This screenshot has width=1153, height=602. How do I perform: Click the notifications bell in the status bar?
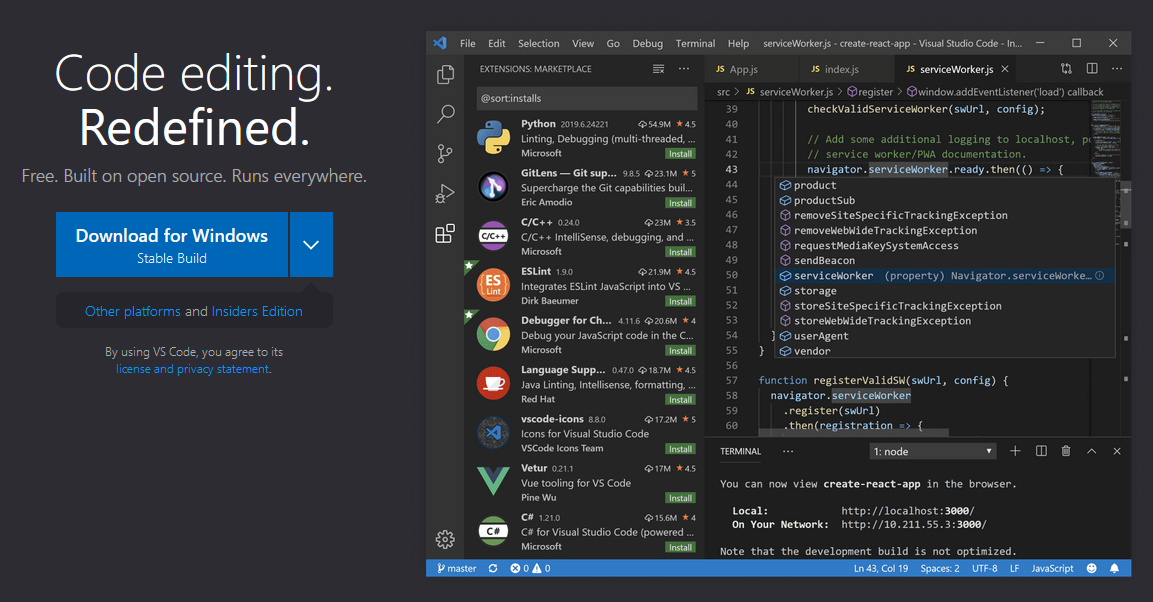coord(1114,568)
